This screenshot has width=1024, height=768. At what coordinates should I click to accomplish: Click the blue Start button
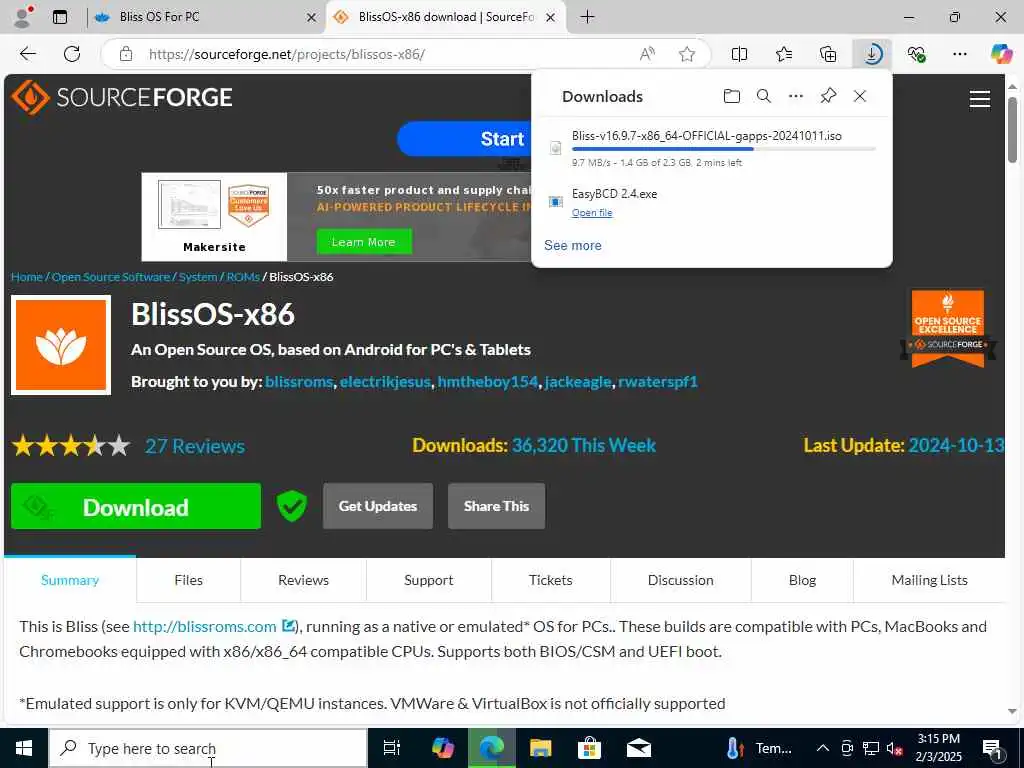click(465, 138)
